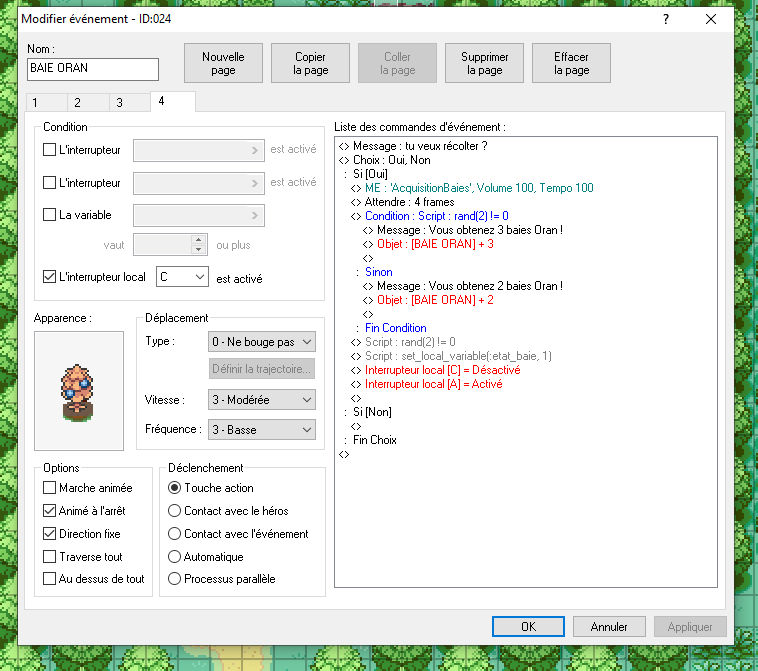Screen dimensions: 758x671
Task: Uncheck the Direction fixe option
Action: click(x=49, y=534)
